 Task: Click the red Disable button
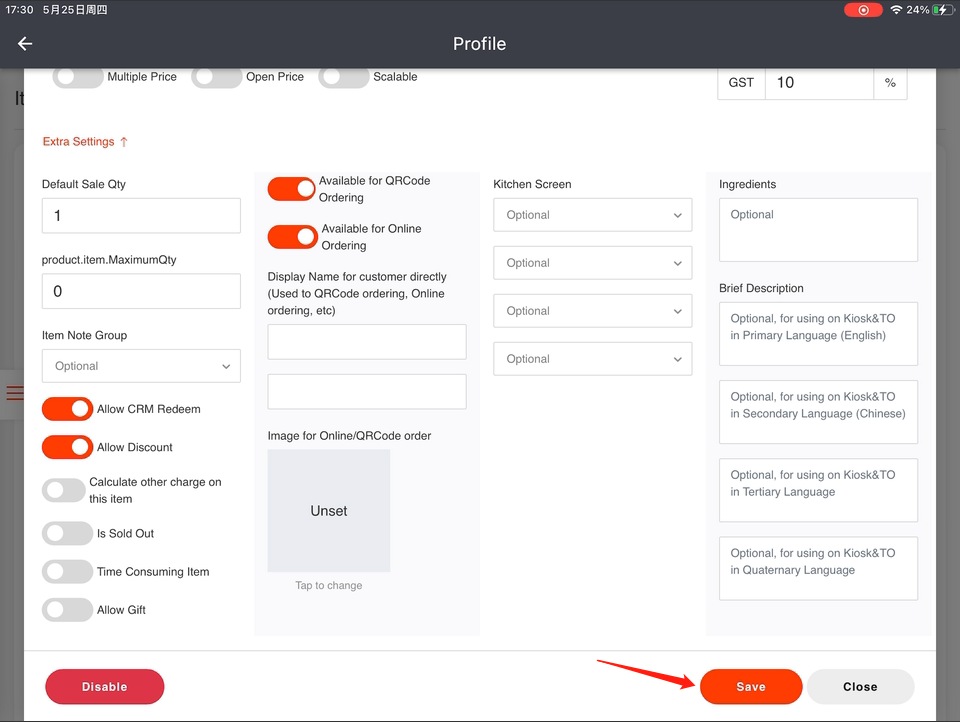point(104,687)
